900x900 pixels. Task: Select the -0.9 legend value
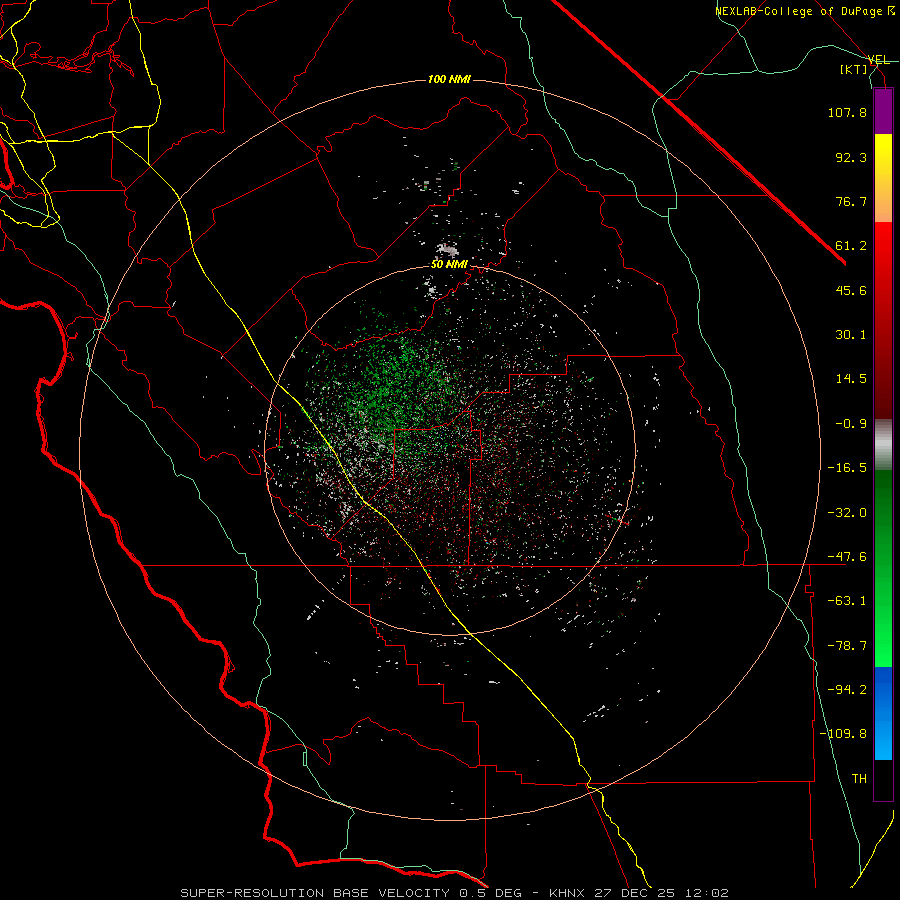click(x=851, y=424)
